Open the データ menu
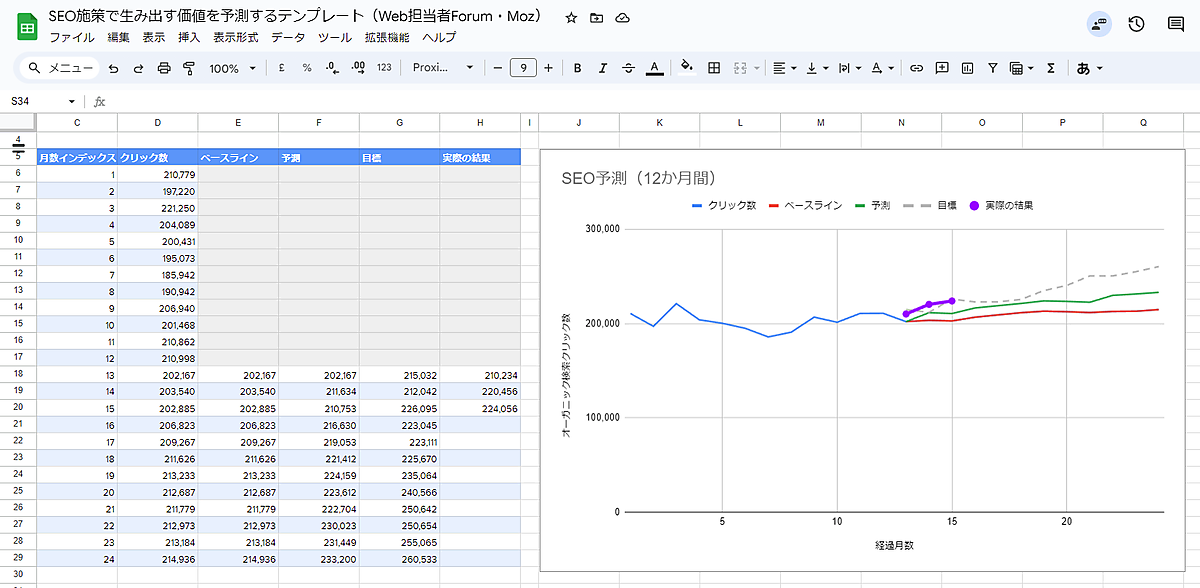The height and width of the screenshot is (588, 1200). tap(288, 37)
